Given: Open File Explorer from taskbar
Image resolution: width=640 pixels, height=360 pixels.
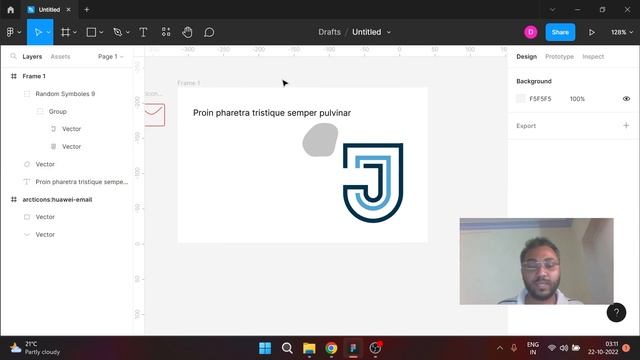Looking at the screenshot, I should tap(309, 348).
